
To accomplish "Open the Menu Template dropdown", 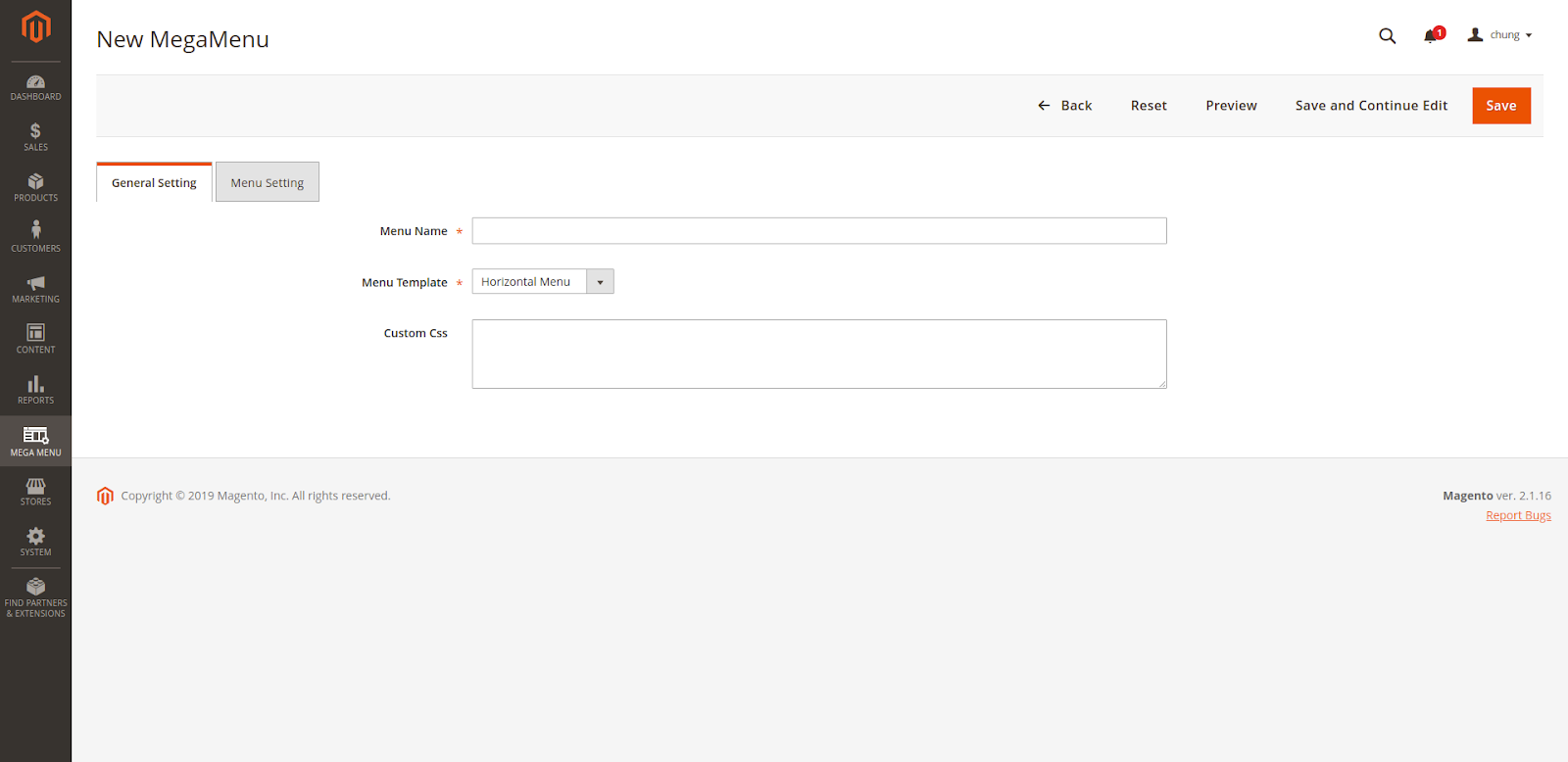I will (543, 282).
